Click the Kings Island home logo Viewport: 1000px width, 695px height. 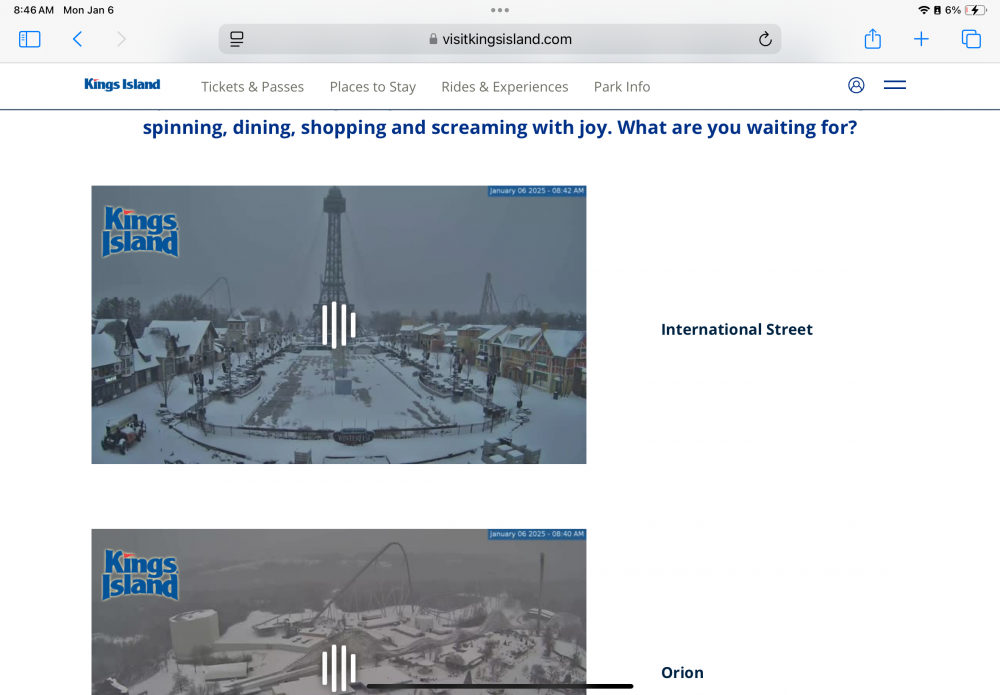point(122,85)
